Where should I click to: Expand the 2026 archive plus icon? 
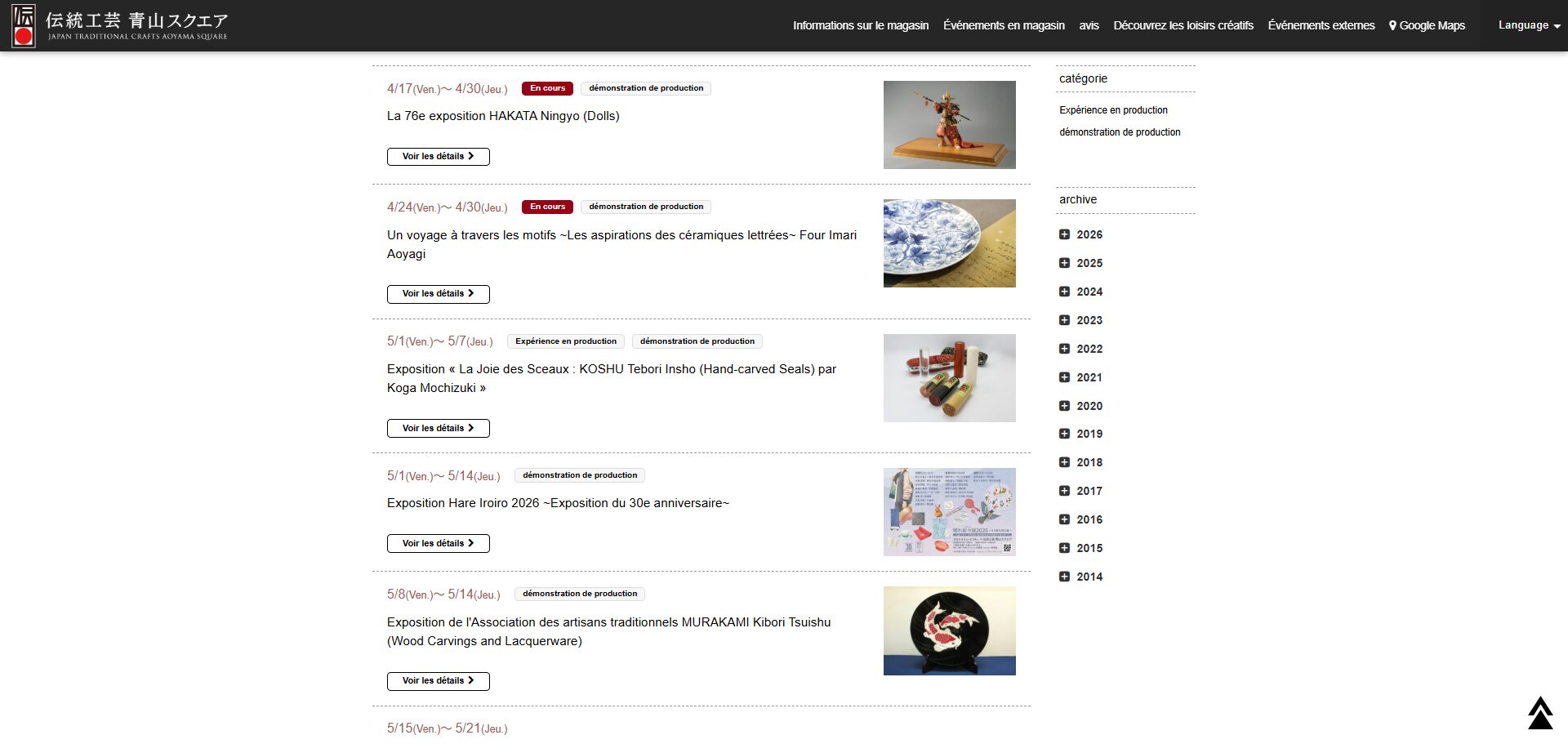(1064, 234)
